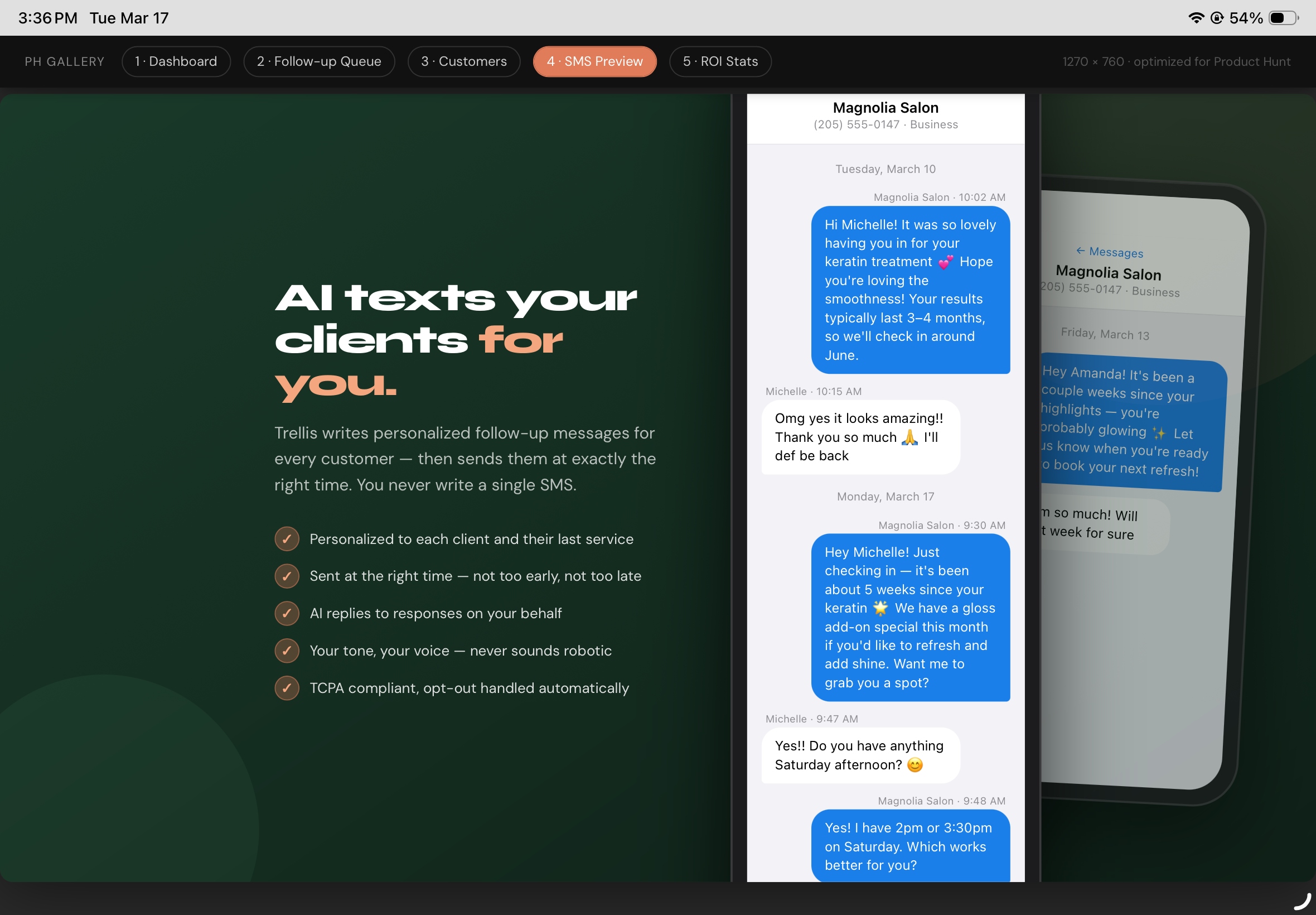Select the 4 · SMS Preview tab

pos(594,61)
